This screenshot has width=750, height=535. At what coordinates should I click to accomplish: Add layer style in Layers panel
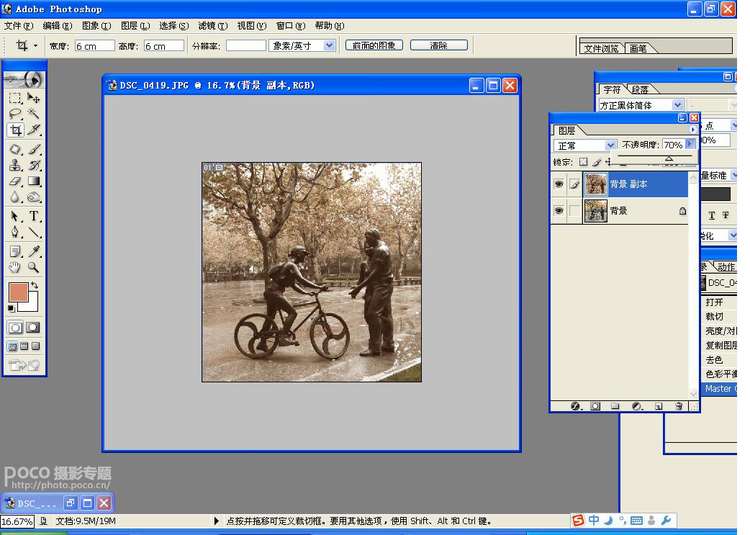pyautogui.click(x=575, y=406)
